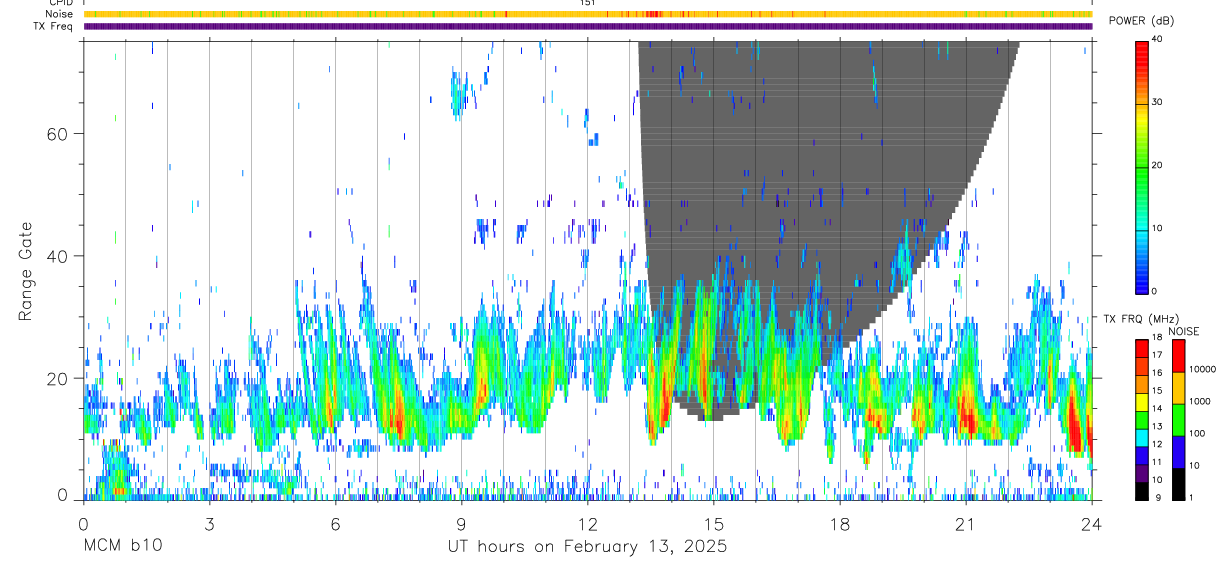Click the 0 tick on the Range Gate axis
The image size is (1228, 567).
(x=62, y=494)
